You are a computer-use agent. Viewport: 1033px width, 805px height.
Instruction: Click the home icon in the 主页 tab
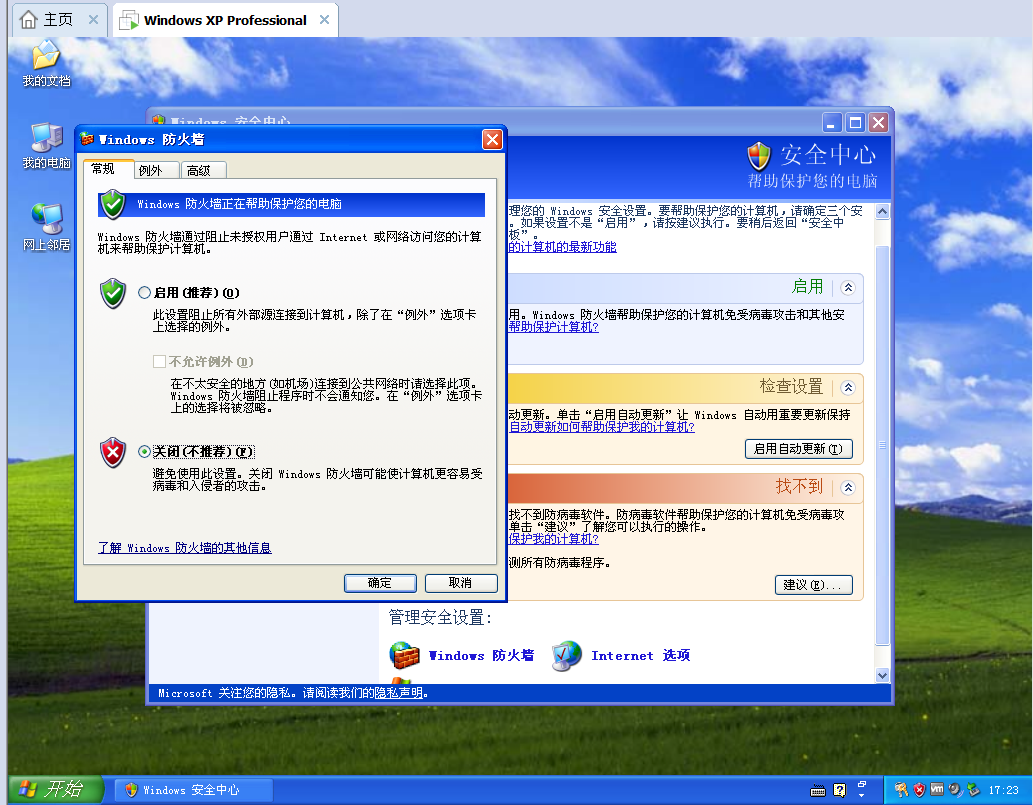click(28, 20)
